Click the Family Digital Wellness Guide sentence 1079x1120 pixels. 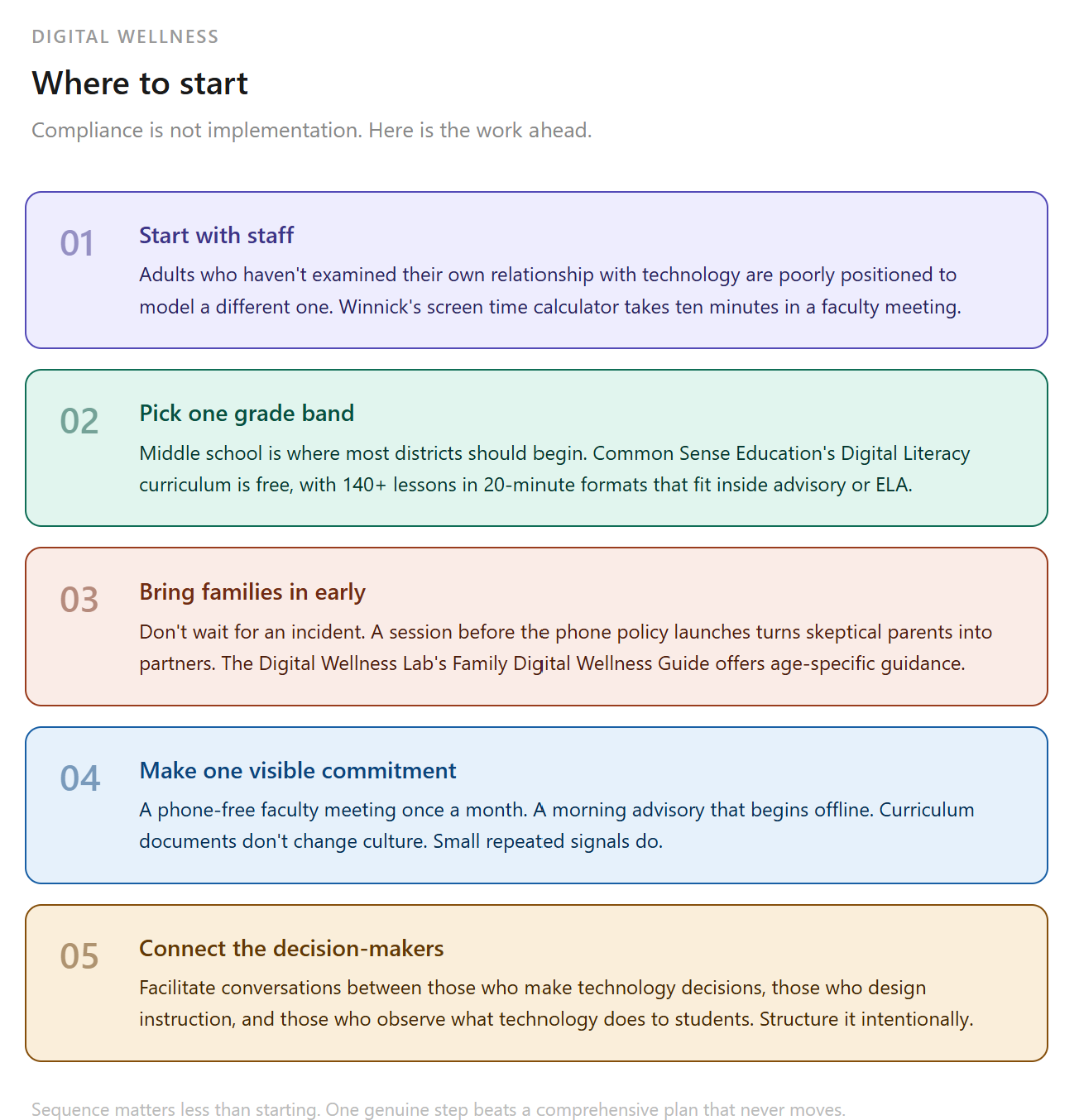click(593, 663)
